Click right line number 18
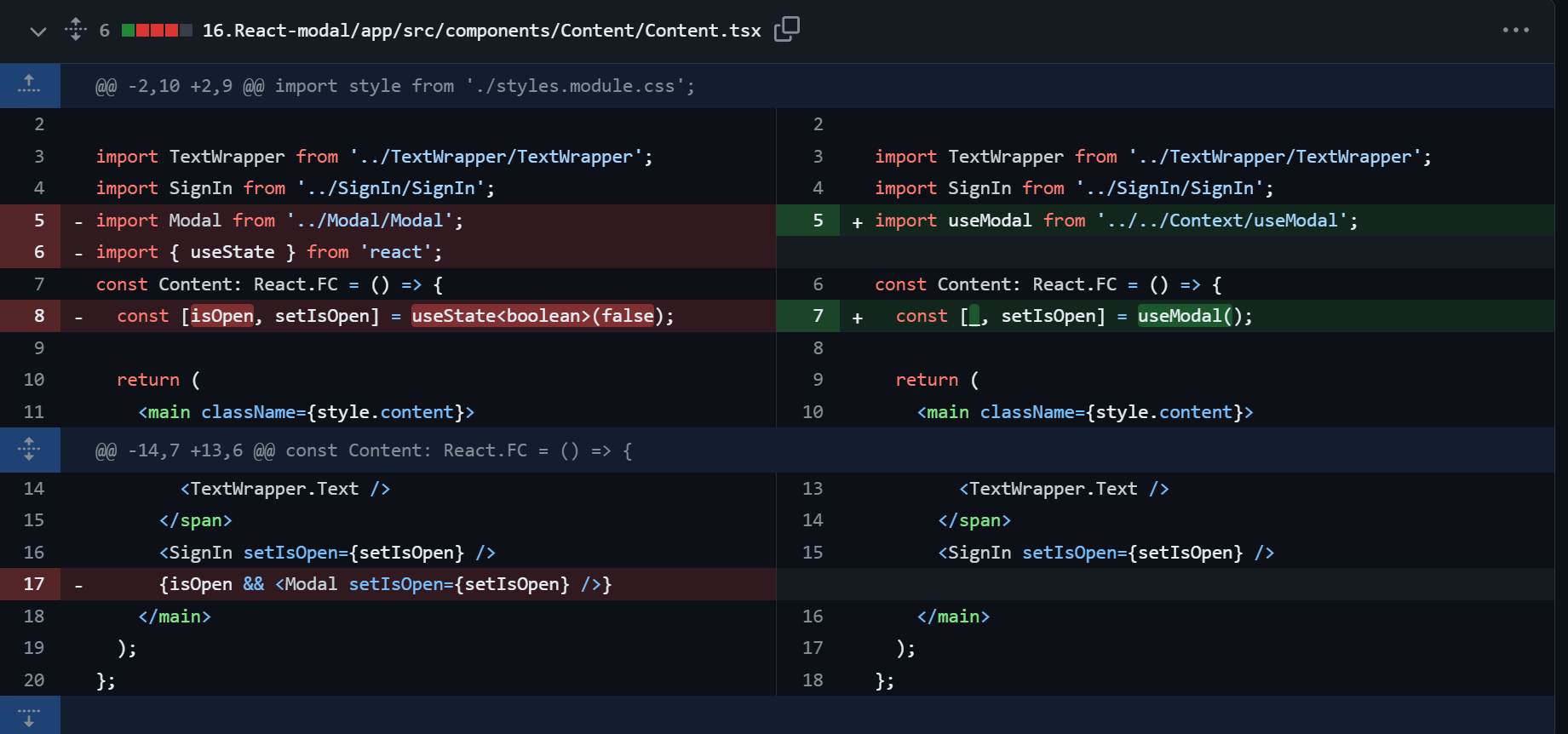Screen dimensions: 1568x734 click(x=813, y=680)
